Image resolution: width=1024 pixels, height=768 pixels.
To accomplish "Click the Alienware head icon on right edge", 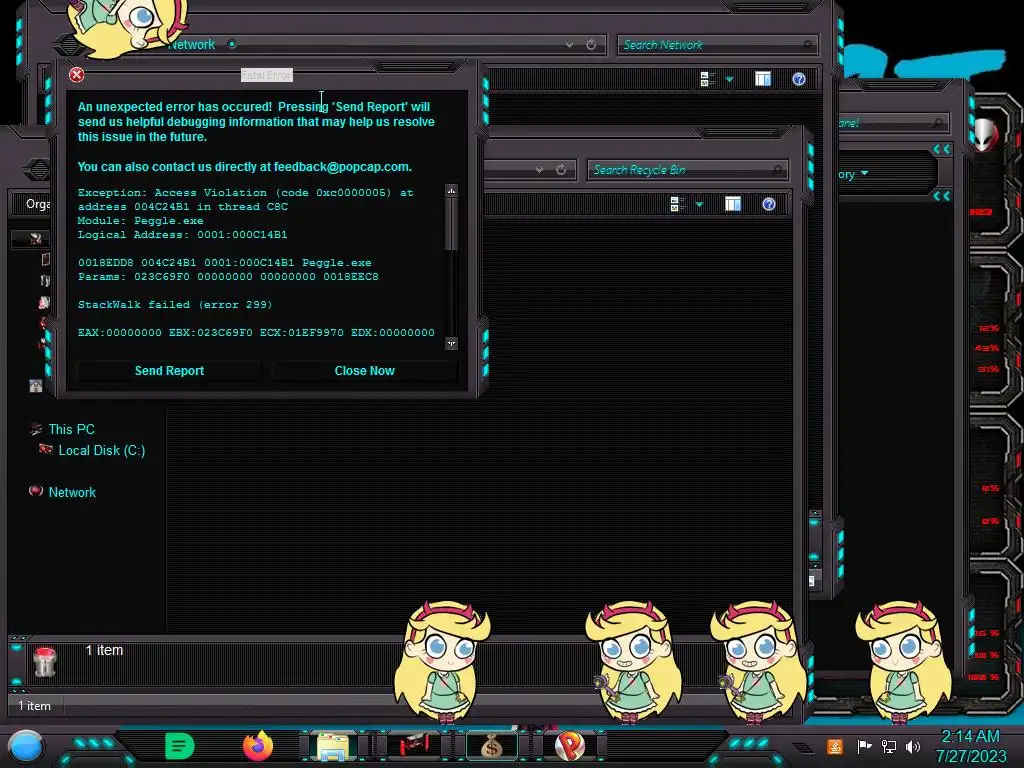I will point(985,135).
